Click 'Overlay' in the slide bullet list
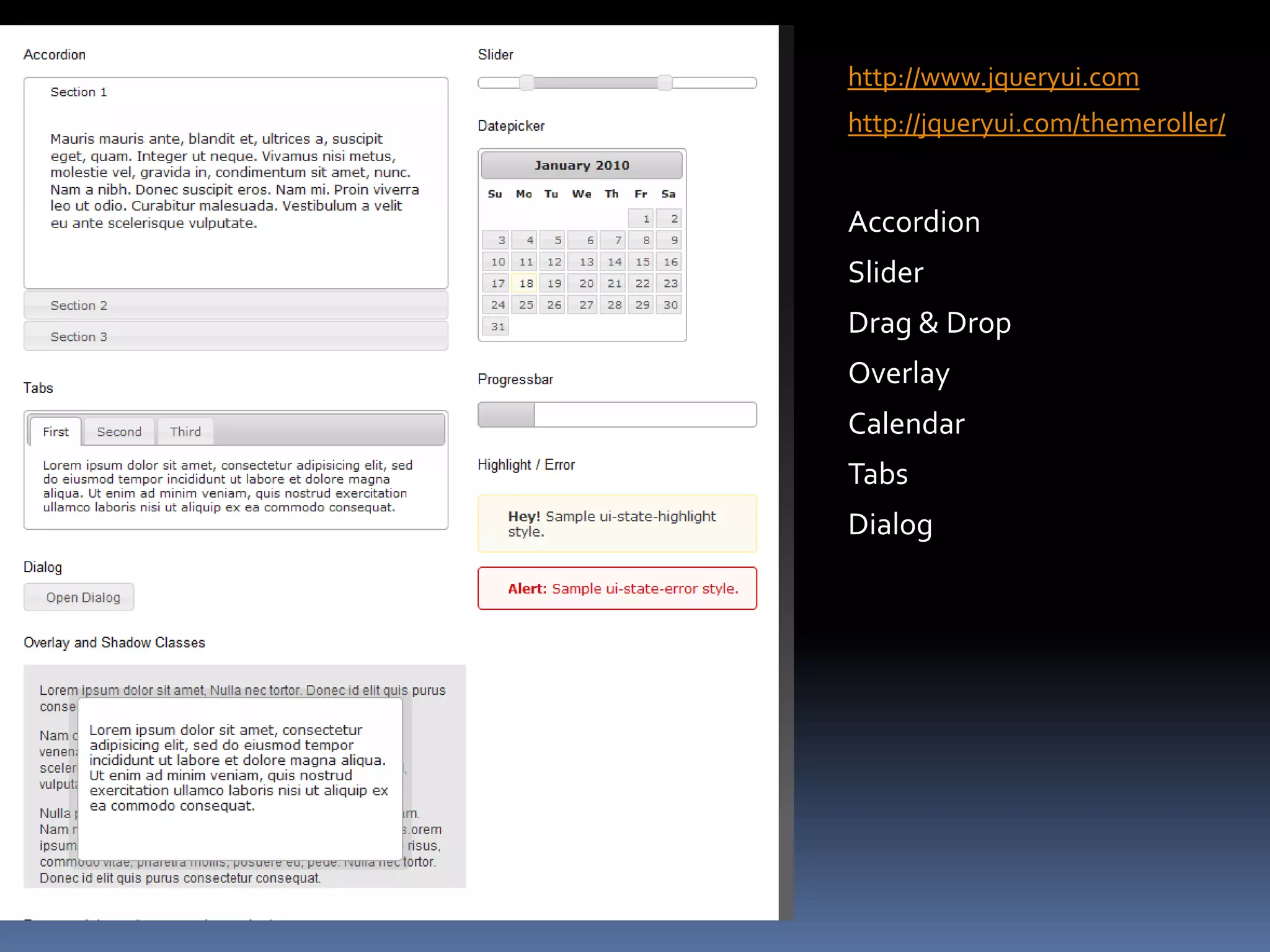 click(x=899, y=374)
